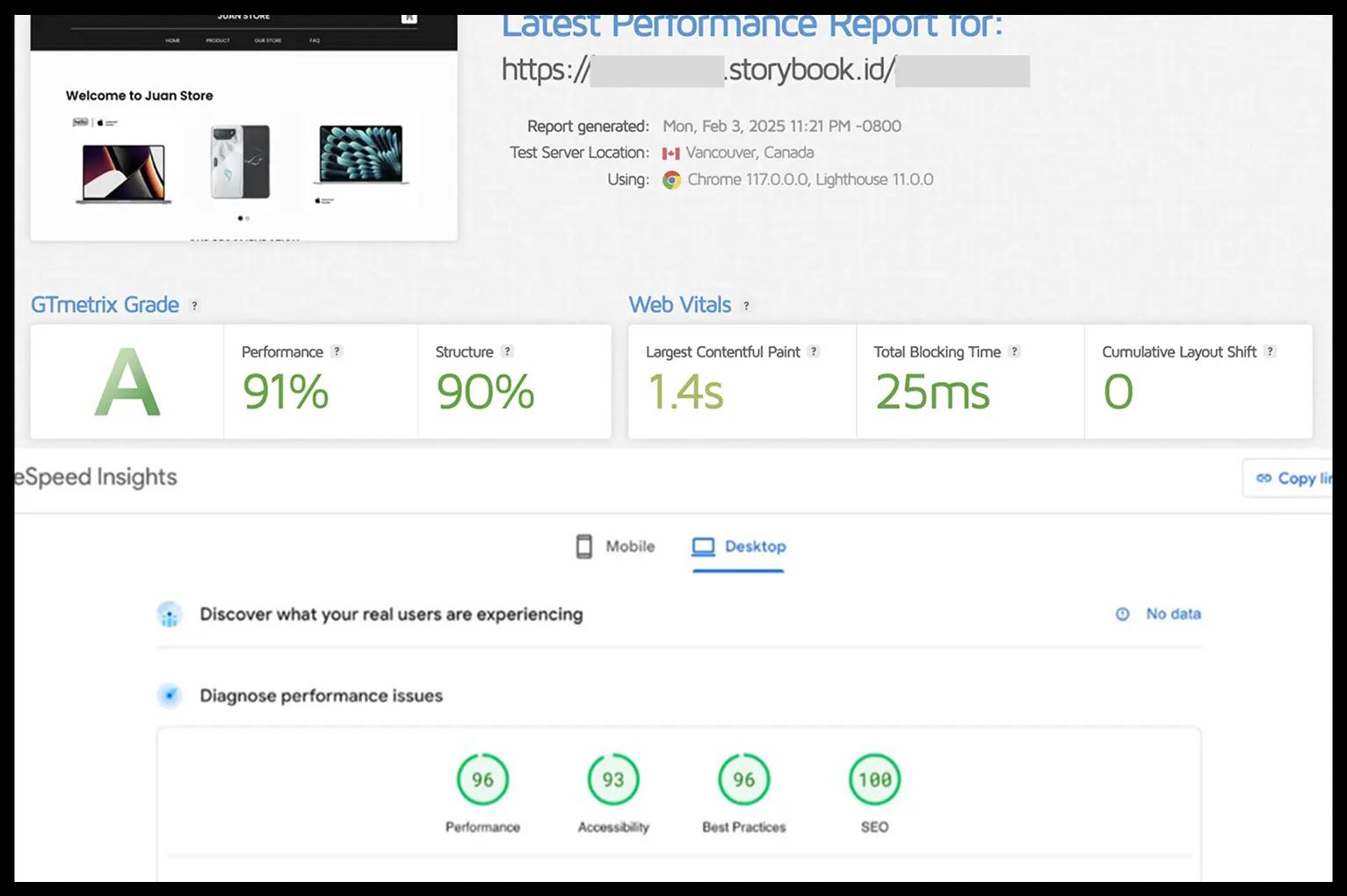Click the Copy link button
1347x896 pixels.
[x=1287, y=478]
